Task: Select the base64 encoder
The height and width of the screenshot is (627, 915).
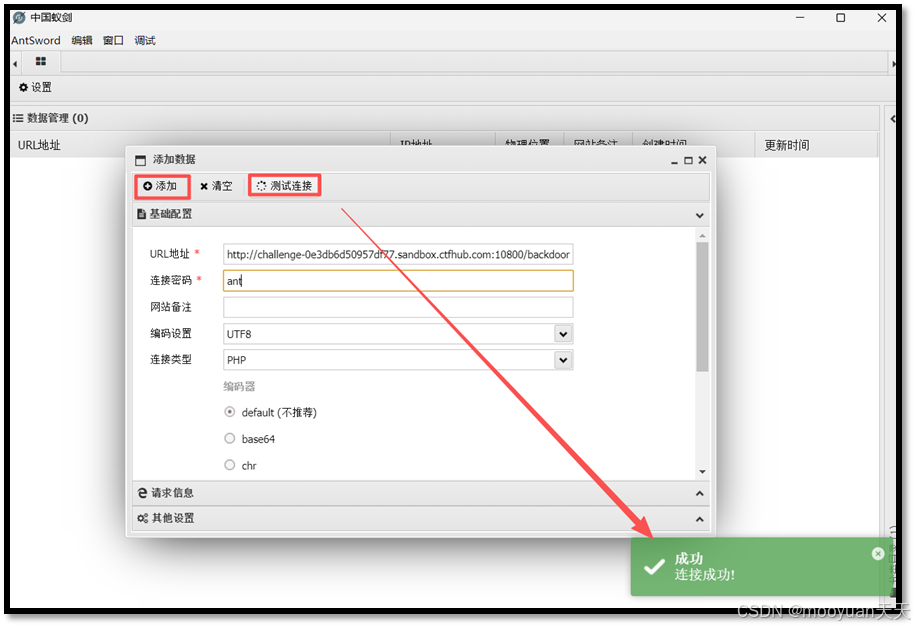Action: pos(230,438)
